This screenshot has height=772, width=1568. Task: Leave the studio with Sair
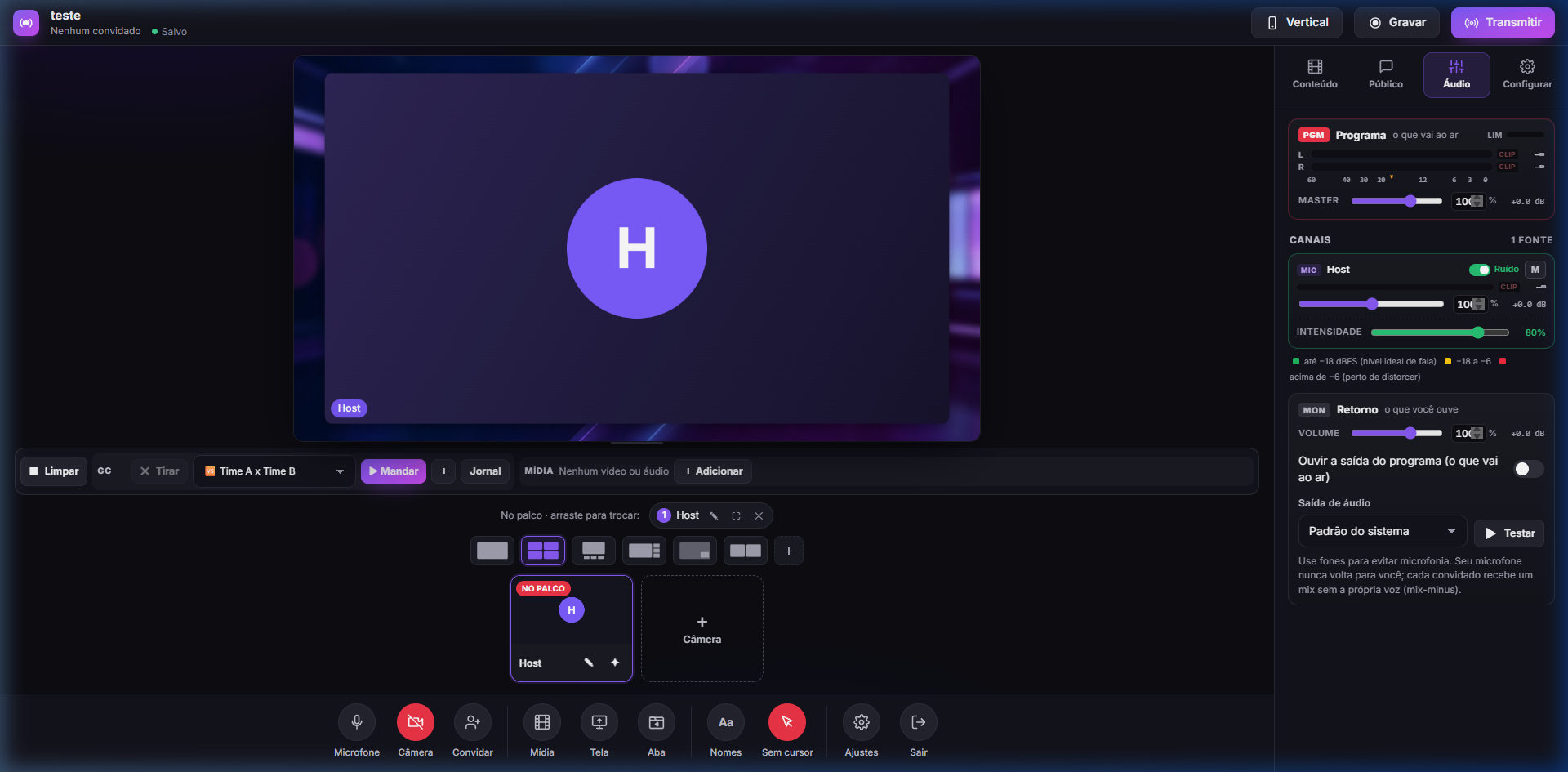(x=919, y=722)
